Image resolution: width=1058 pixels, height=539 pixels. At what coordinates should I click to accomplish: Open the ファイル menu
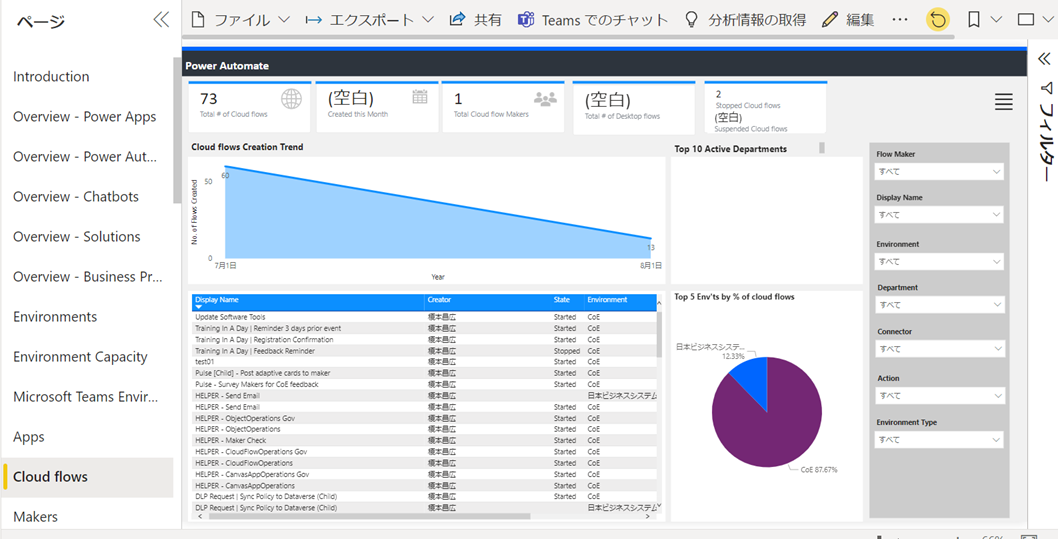pyautogui.click(x=240, y=20)
